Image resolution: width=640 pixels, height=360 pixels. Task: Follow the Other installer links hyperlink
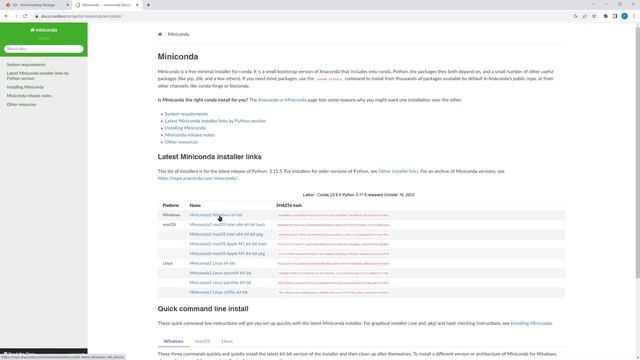pyautogui.click(x=398, y=171)
